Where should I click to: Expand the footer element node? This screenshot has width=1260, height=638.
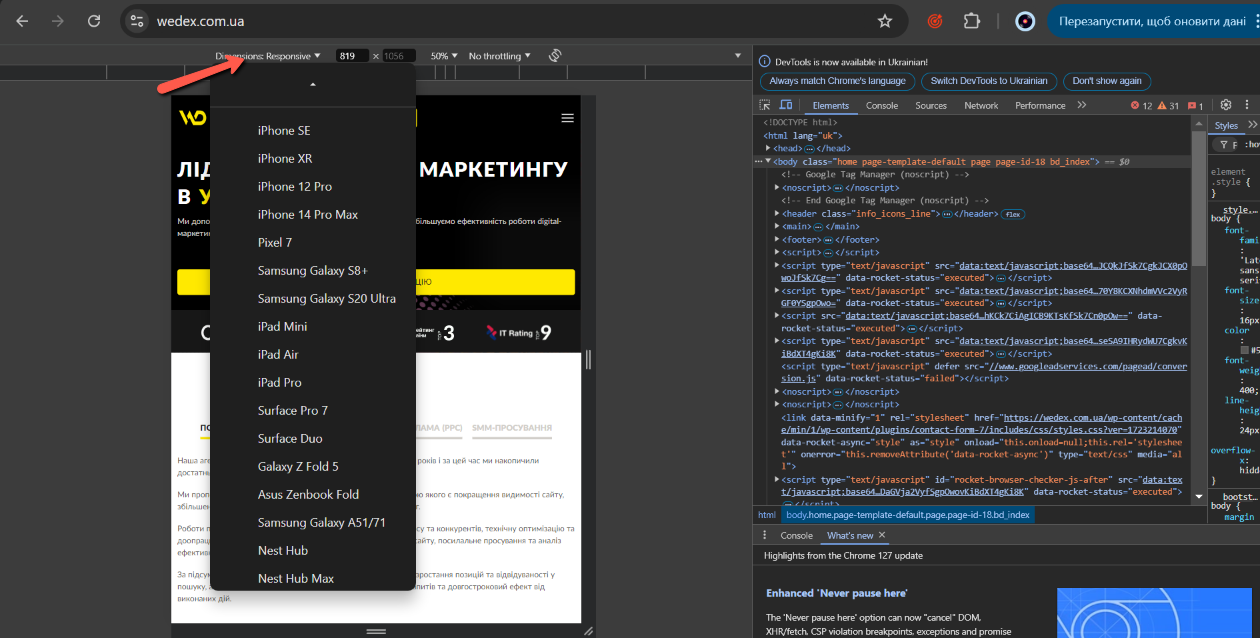[x=778, y=240]
